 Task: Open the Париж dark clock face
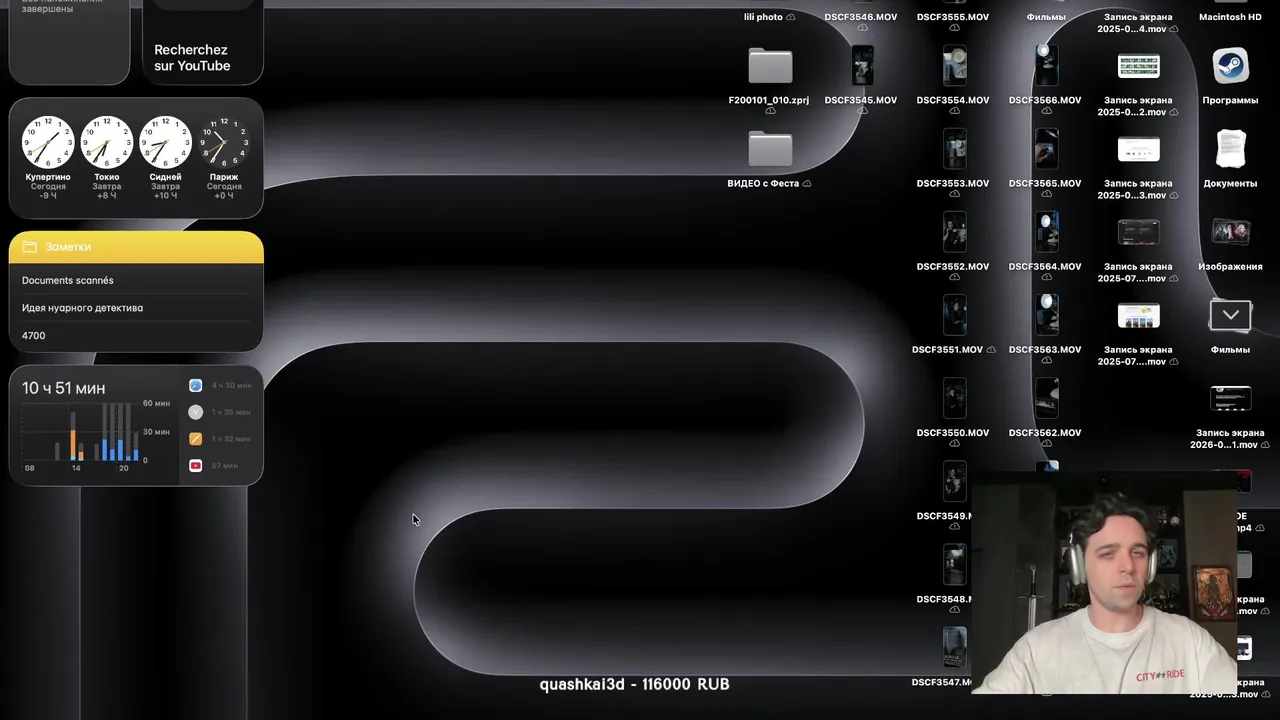224,142
